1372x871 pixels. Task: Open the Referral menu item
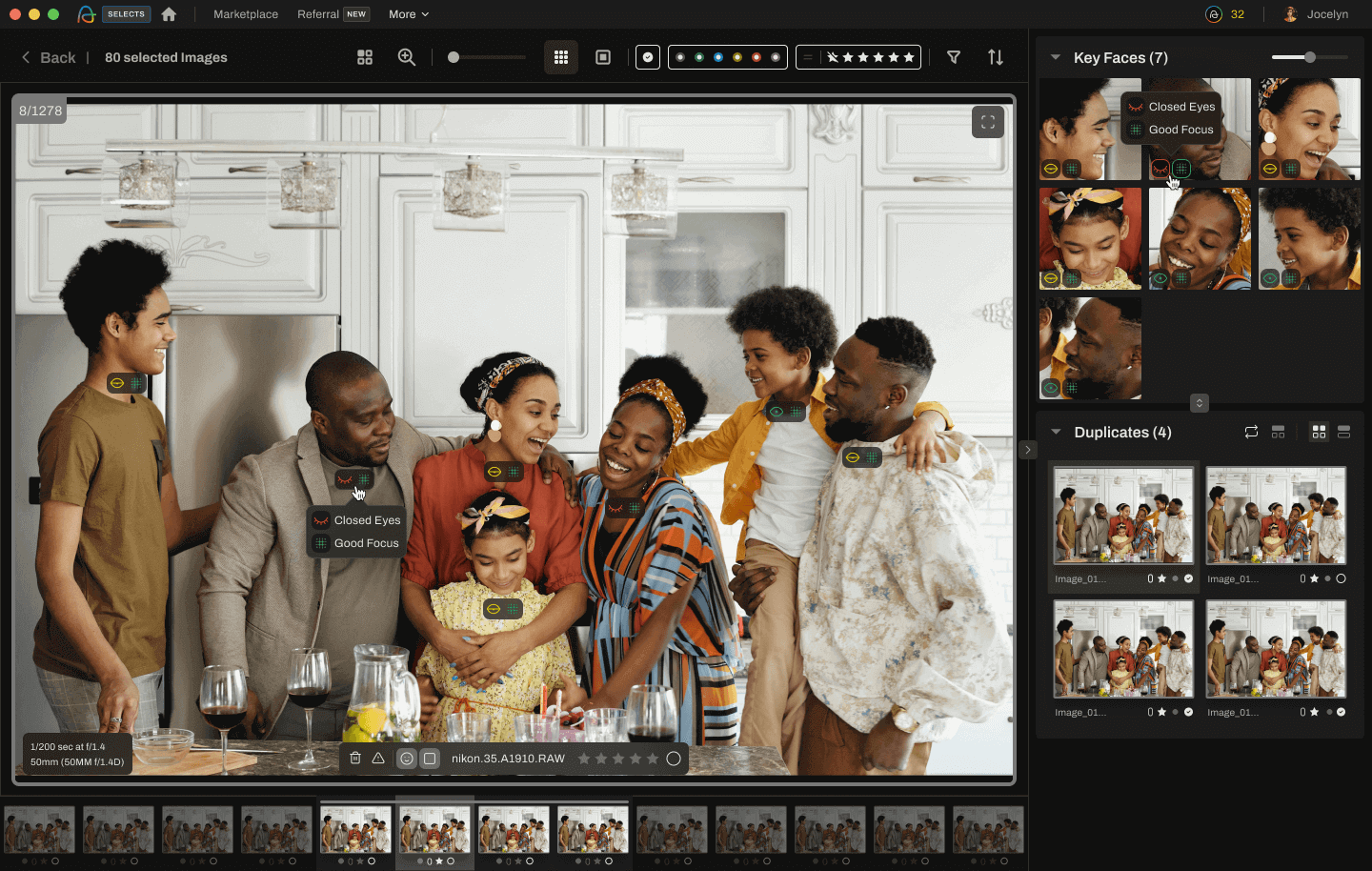pos(318,14)
